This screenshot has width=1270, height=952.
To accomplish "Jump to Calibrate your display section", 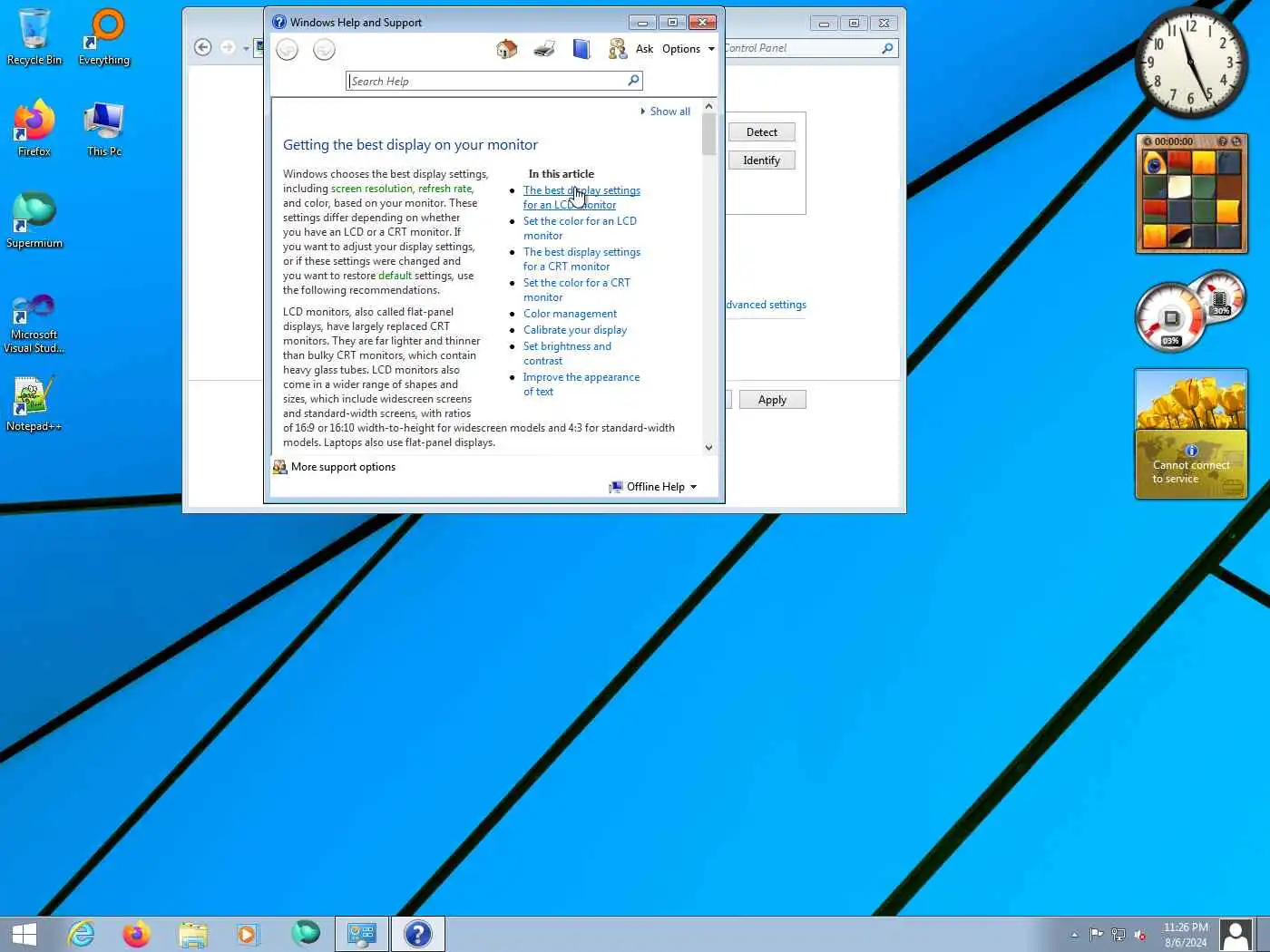I will [575, 330].
